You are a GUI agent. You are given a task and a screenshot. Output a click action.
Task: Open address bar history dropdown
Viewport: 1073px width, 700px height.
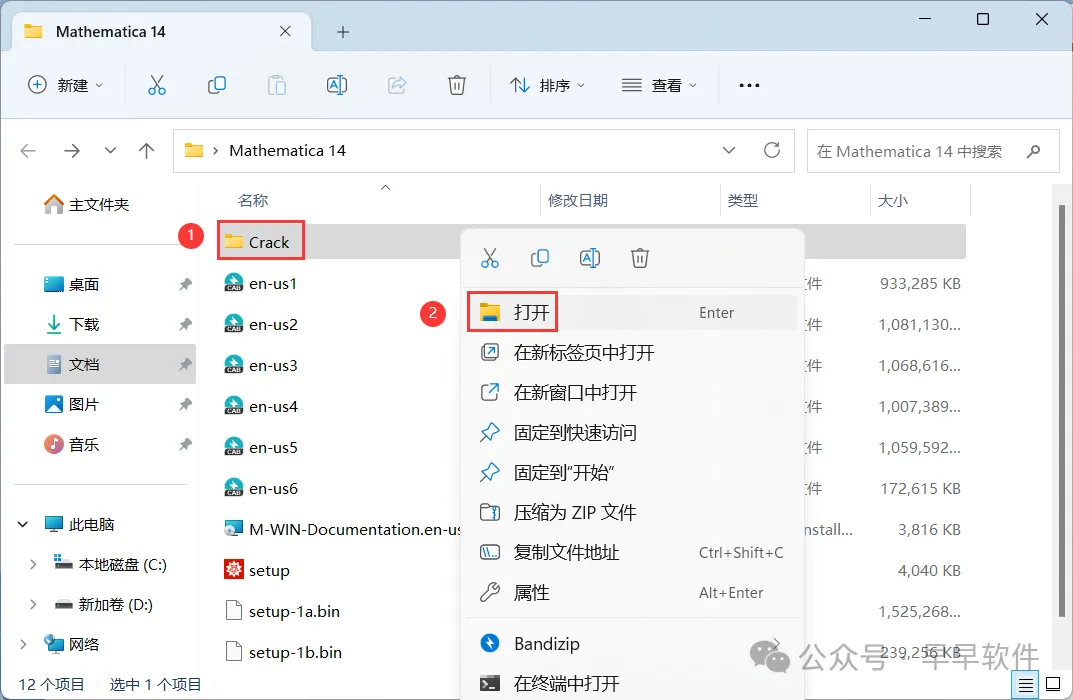[729, 151]
